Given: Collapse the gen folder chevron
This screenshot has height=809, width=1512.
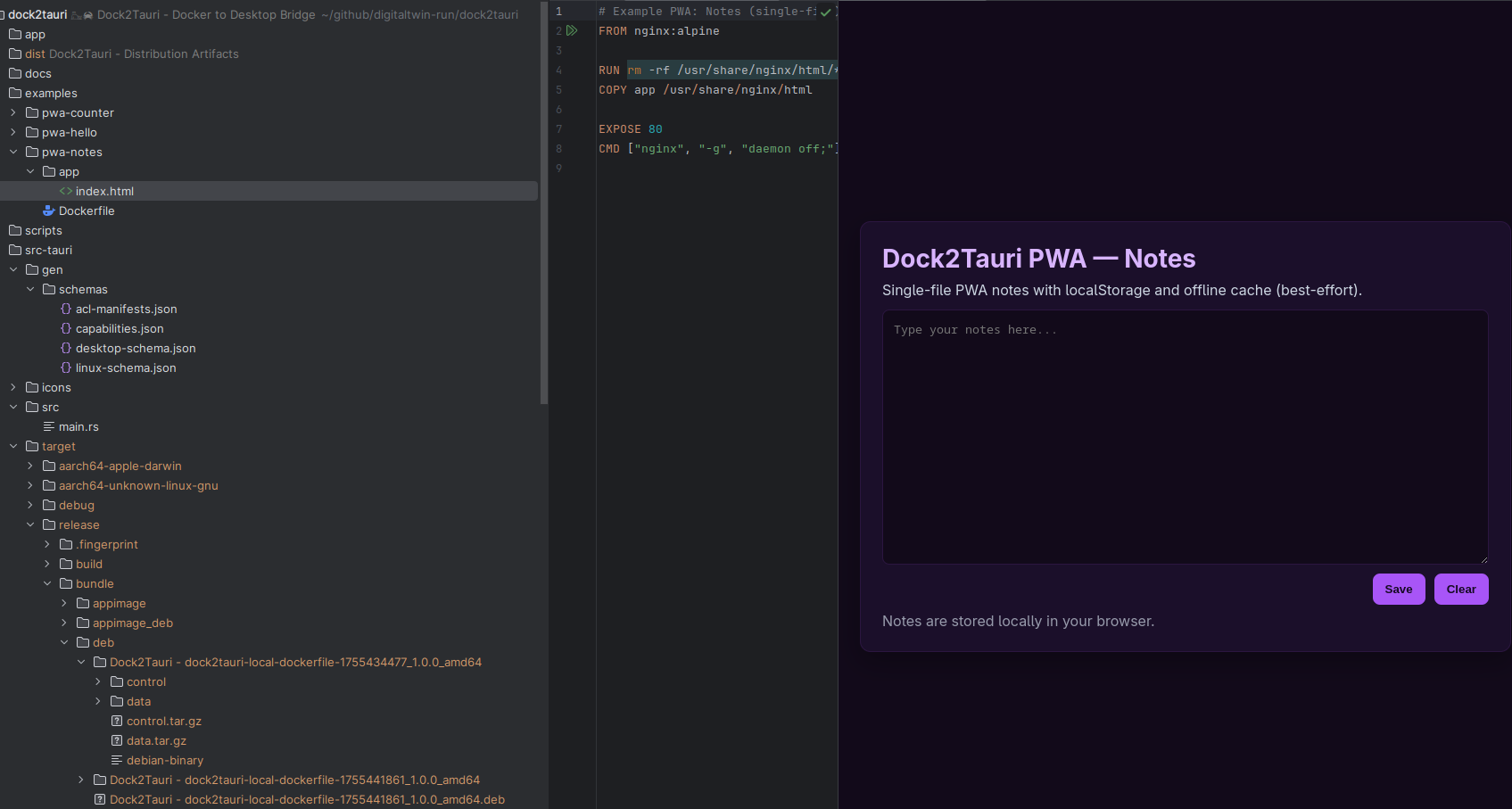Looking at the screenshot, I should 13,269.
